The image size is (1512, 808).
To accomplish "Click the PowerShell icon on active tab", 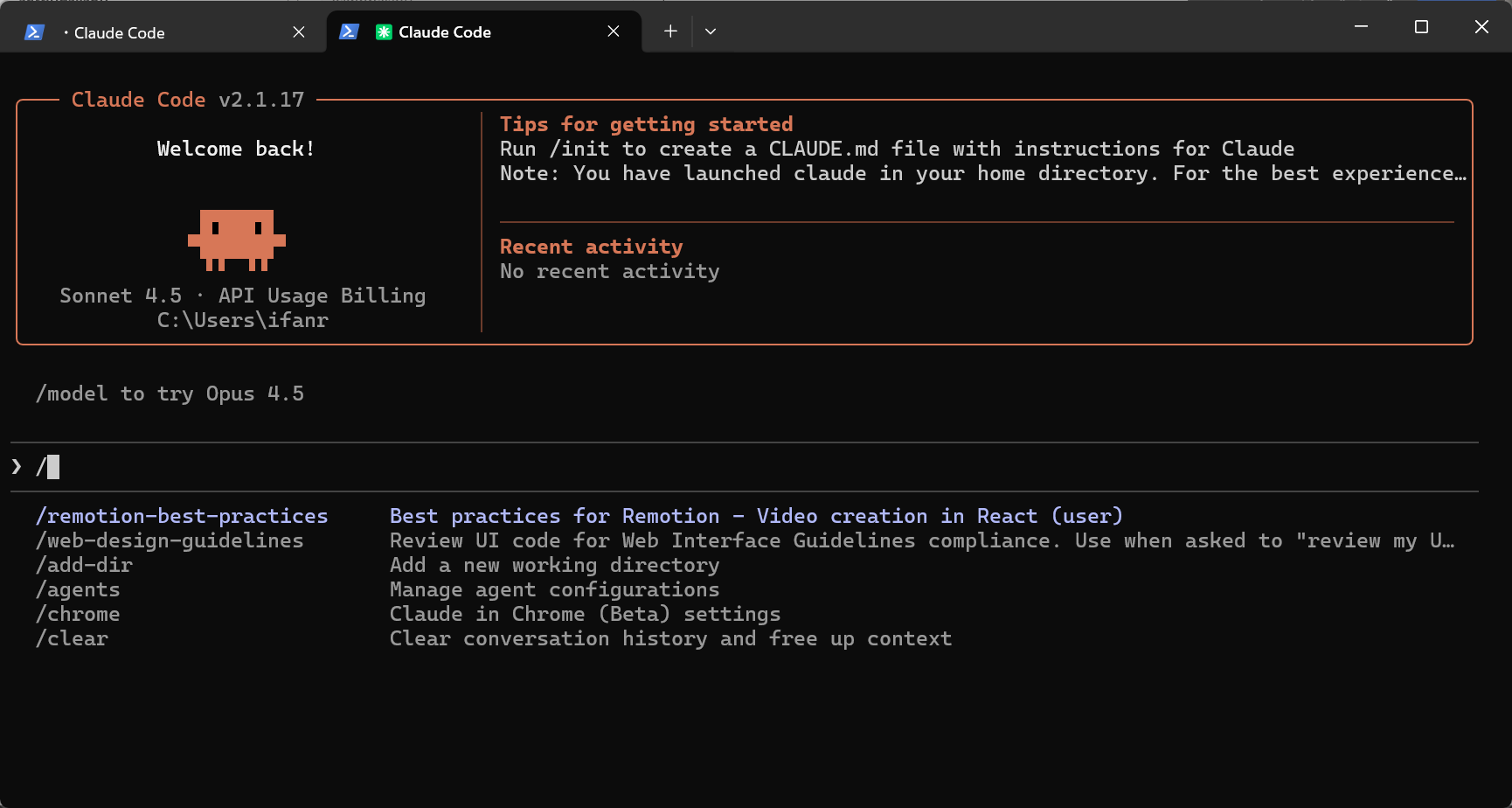I will tap(349, 31).
